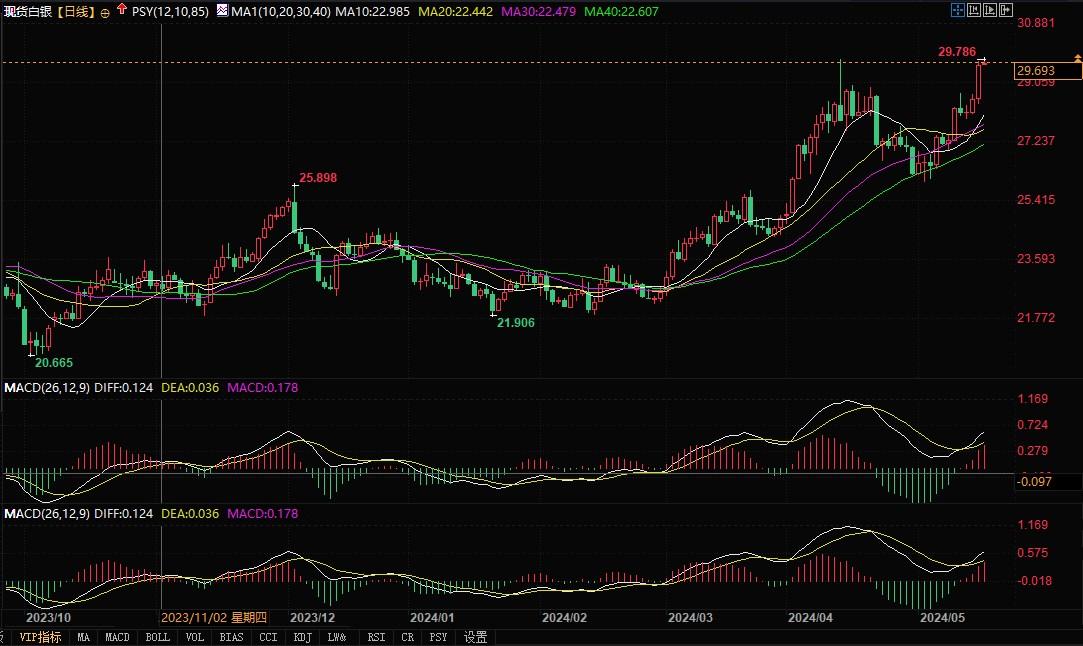Viewport: 1083px width, 646px height.
Task: Switch to the KDJ indicator tab
Action: point(302,637)
